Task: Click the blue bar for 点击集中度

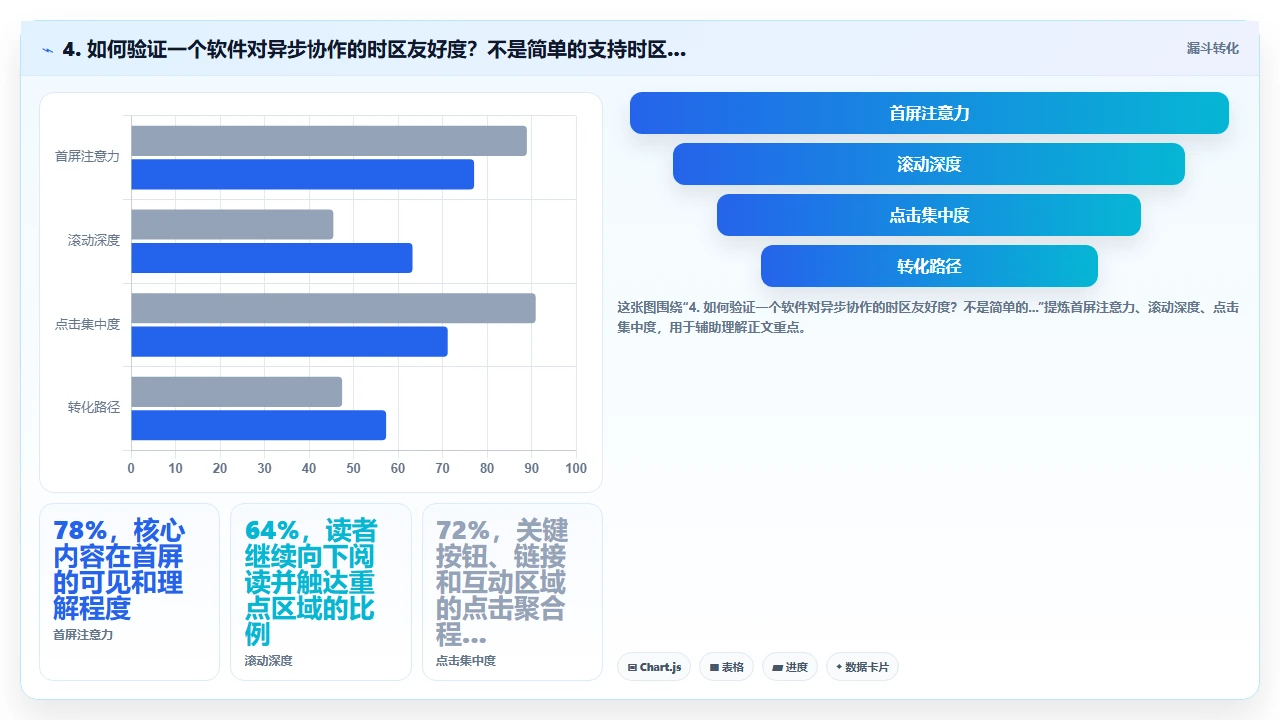Action: (289, 341)
